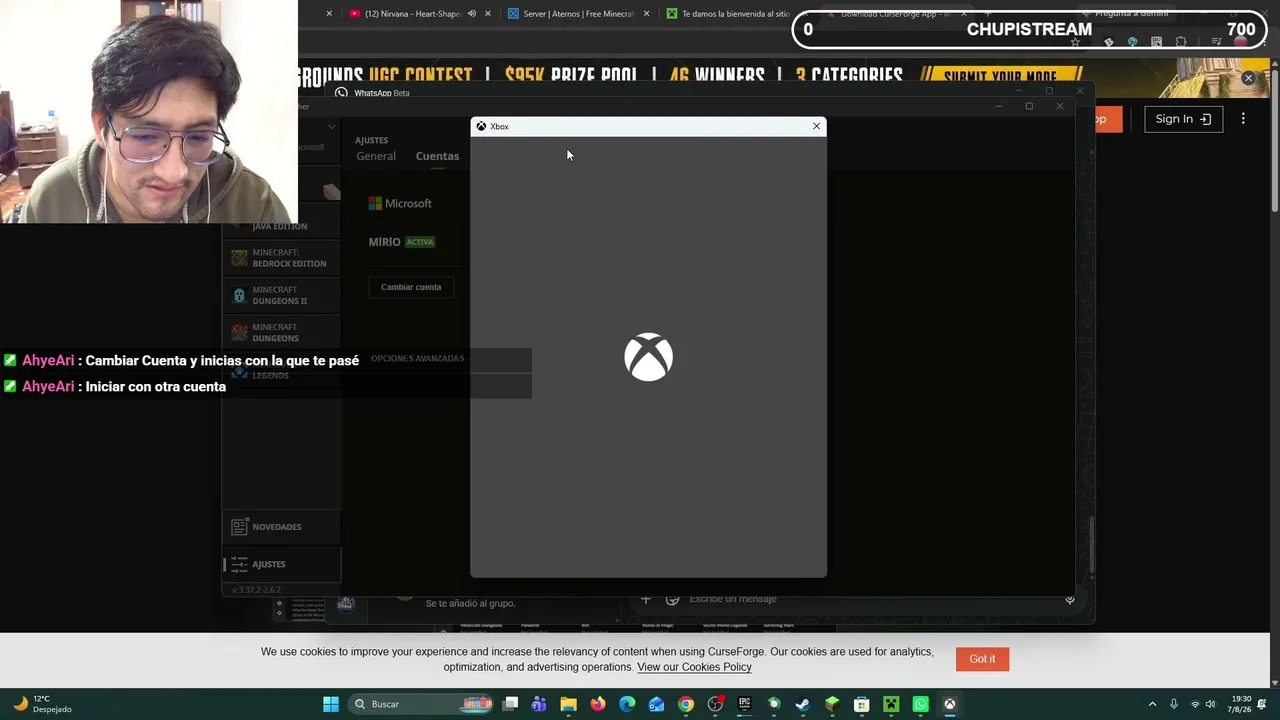Open Outlook from the taskbar

pyautogui.click(x=656, y=704)
